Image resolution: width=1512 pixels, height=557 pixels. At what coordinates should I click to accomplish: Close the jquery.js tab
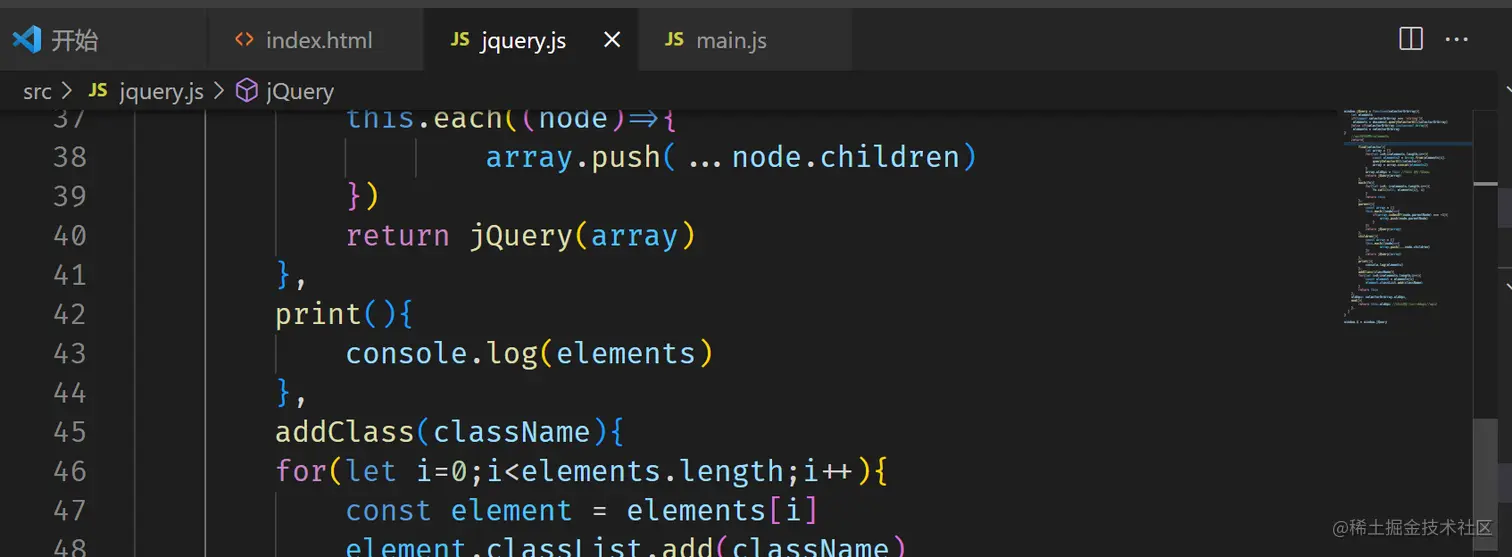[612, 40]
